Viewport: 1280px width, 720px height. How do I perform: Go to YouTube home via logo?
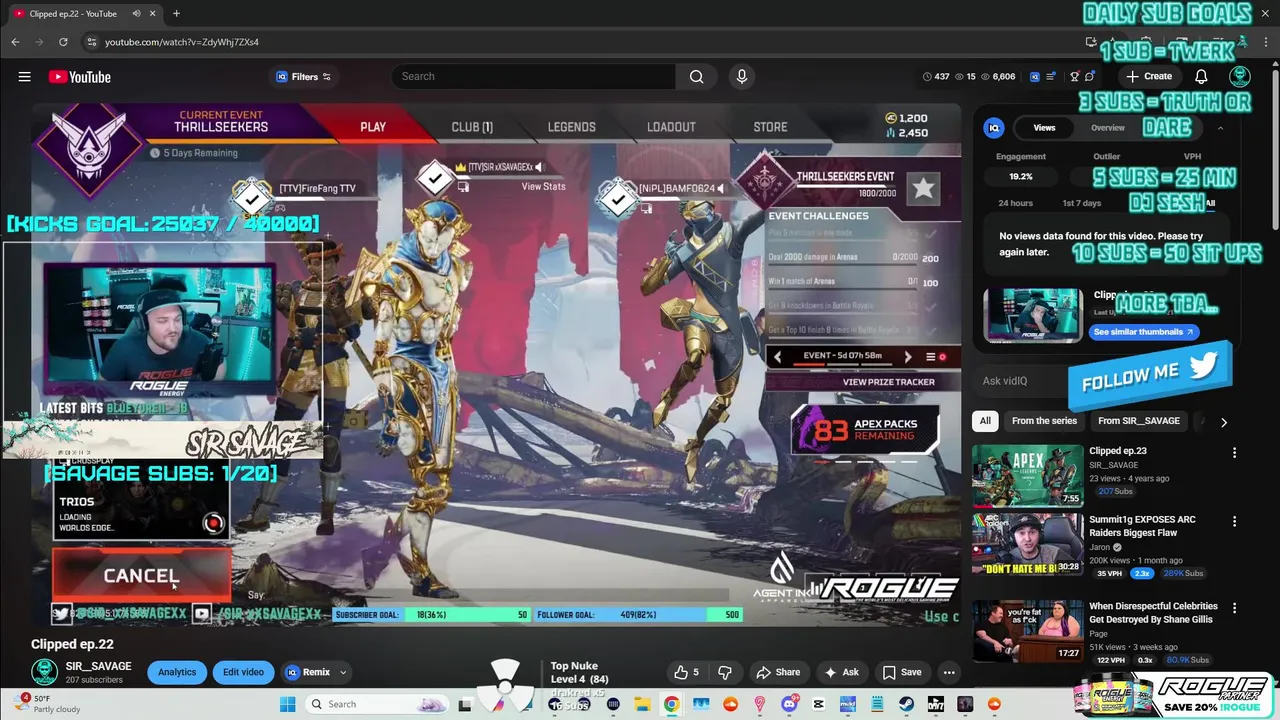(x=79, y=77)
